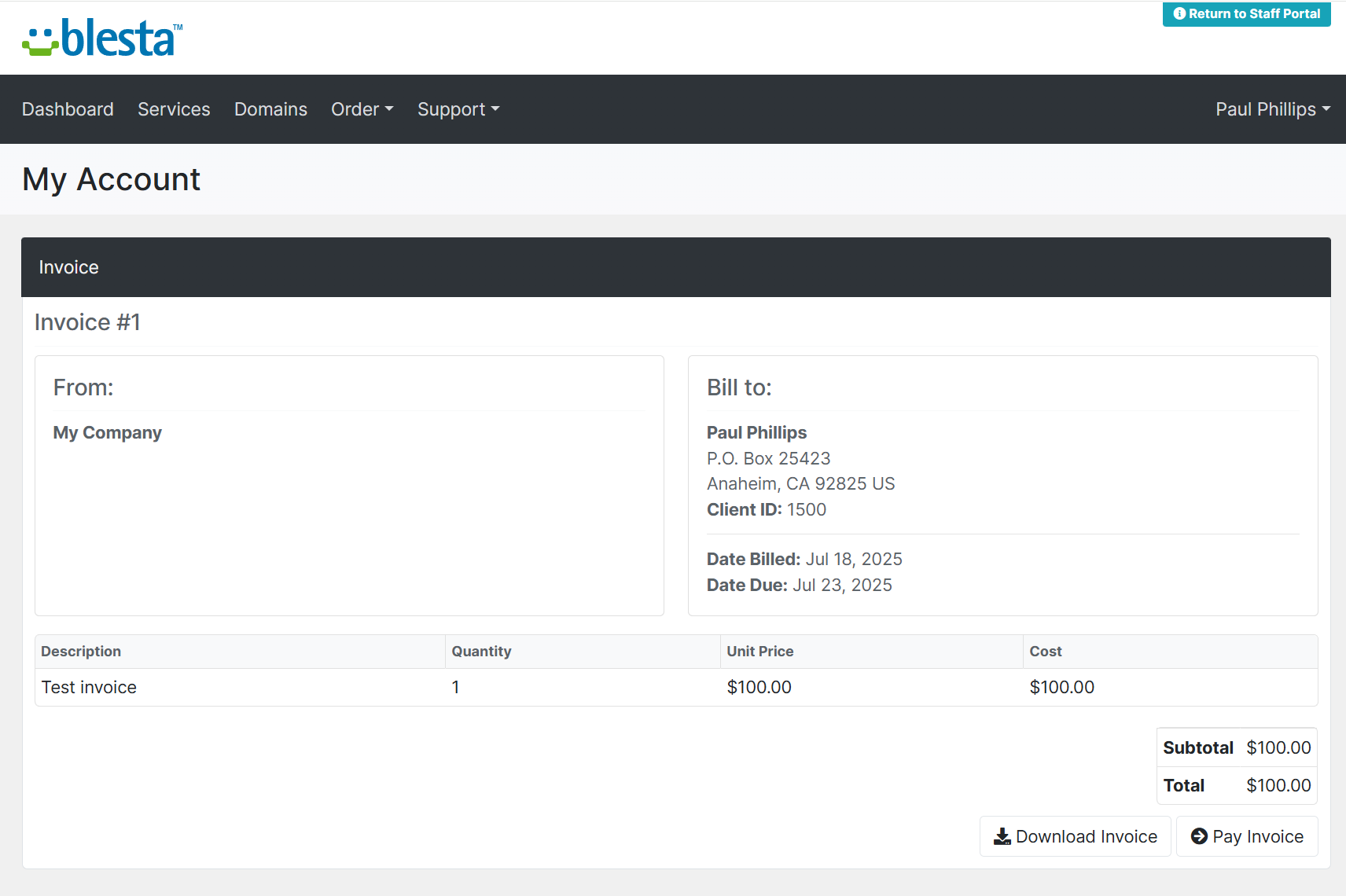The image size is (1346, 896).
Task: Click the Quantity column header
Action: [481, 652]
